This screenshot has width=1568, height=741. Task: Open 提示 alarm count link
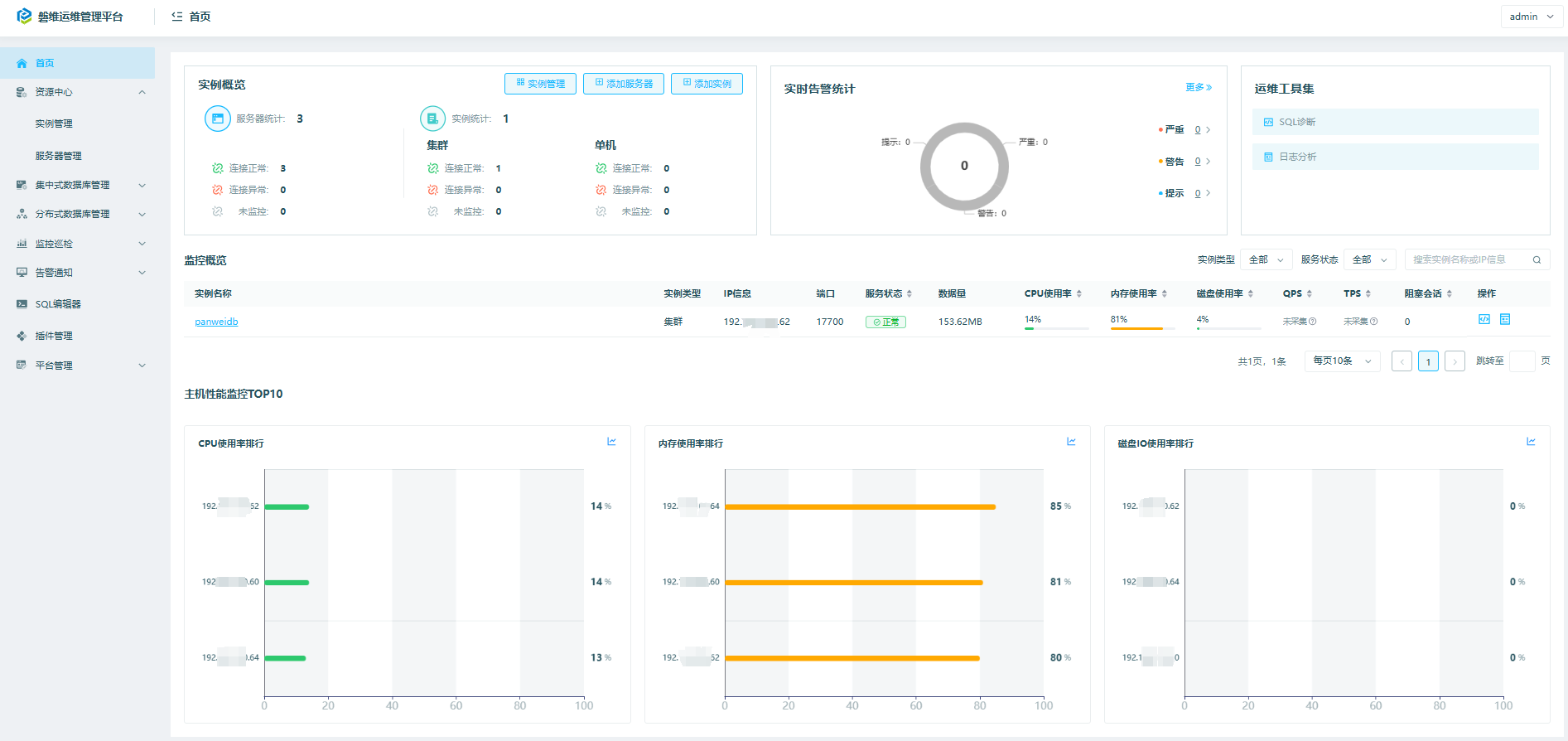1198,193
